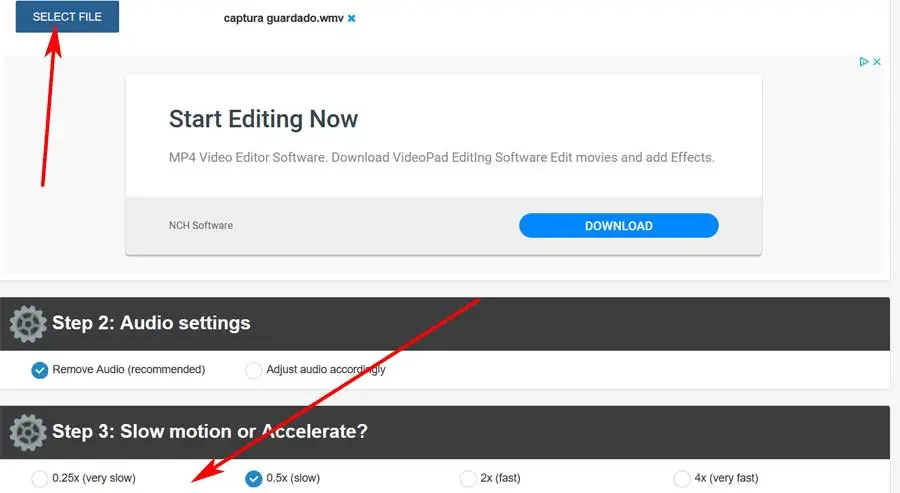Choose 2x (fast) speed
The height and width of the screenshot is (493, 900).
coord(468,478)
